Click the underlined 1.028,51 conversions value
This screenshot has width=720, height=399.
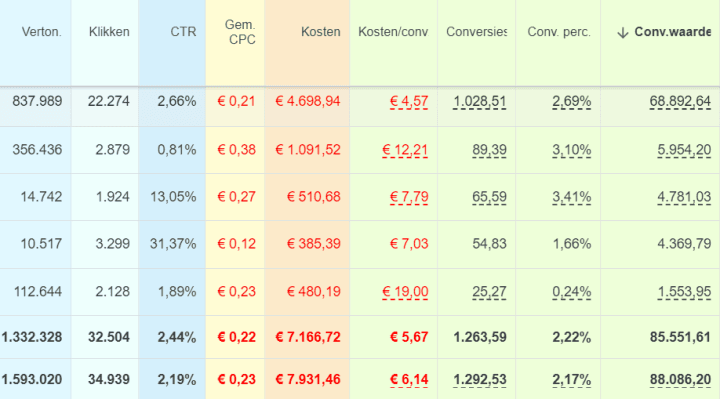tap(480, 101)
